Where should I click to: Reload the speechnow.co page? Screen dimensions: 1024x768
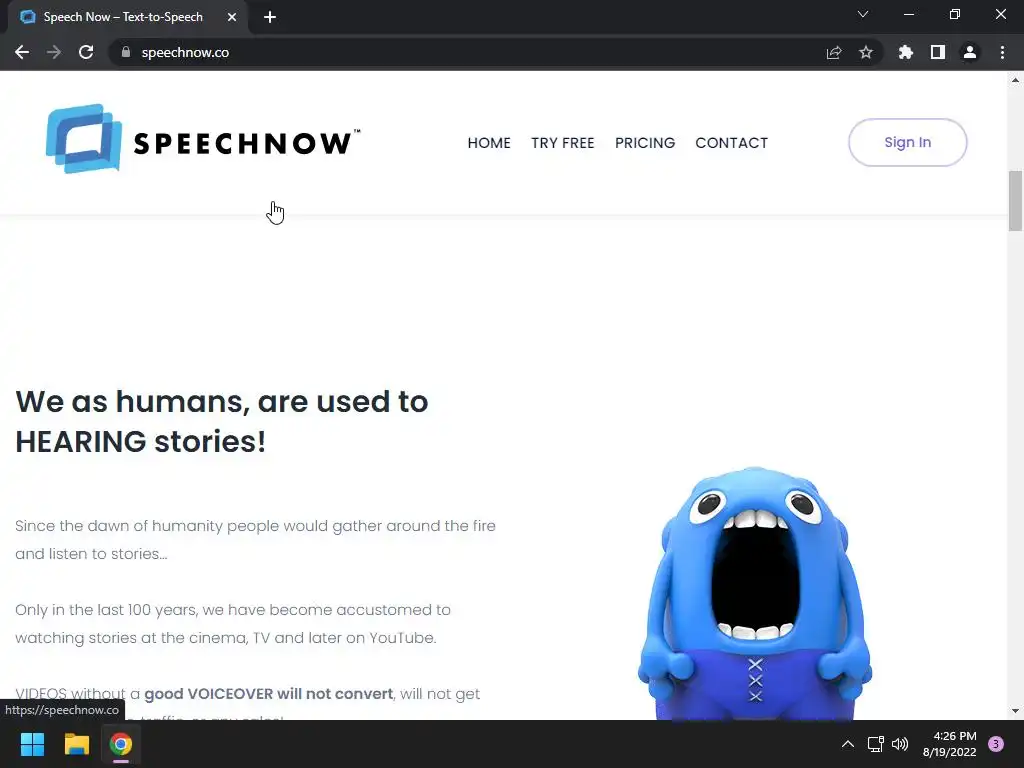[x=86, y=52]
